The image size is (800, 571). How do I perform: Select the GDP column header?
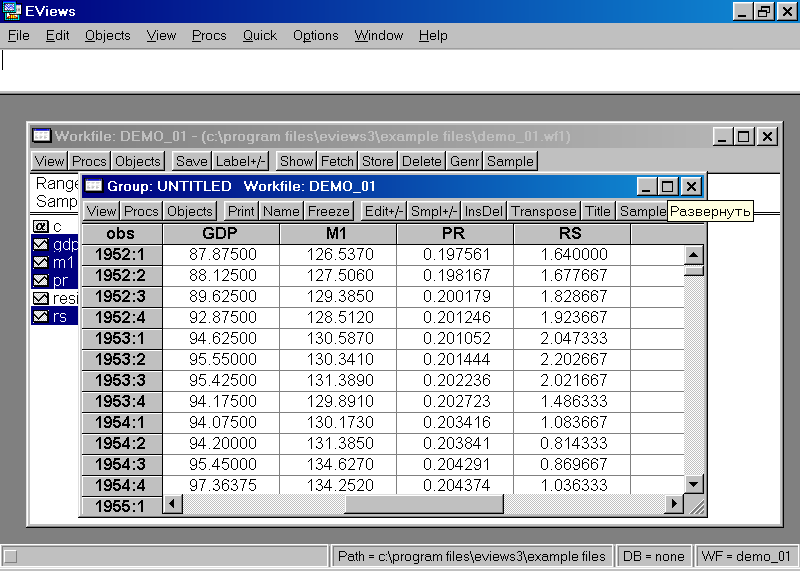[220, 234]
